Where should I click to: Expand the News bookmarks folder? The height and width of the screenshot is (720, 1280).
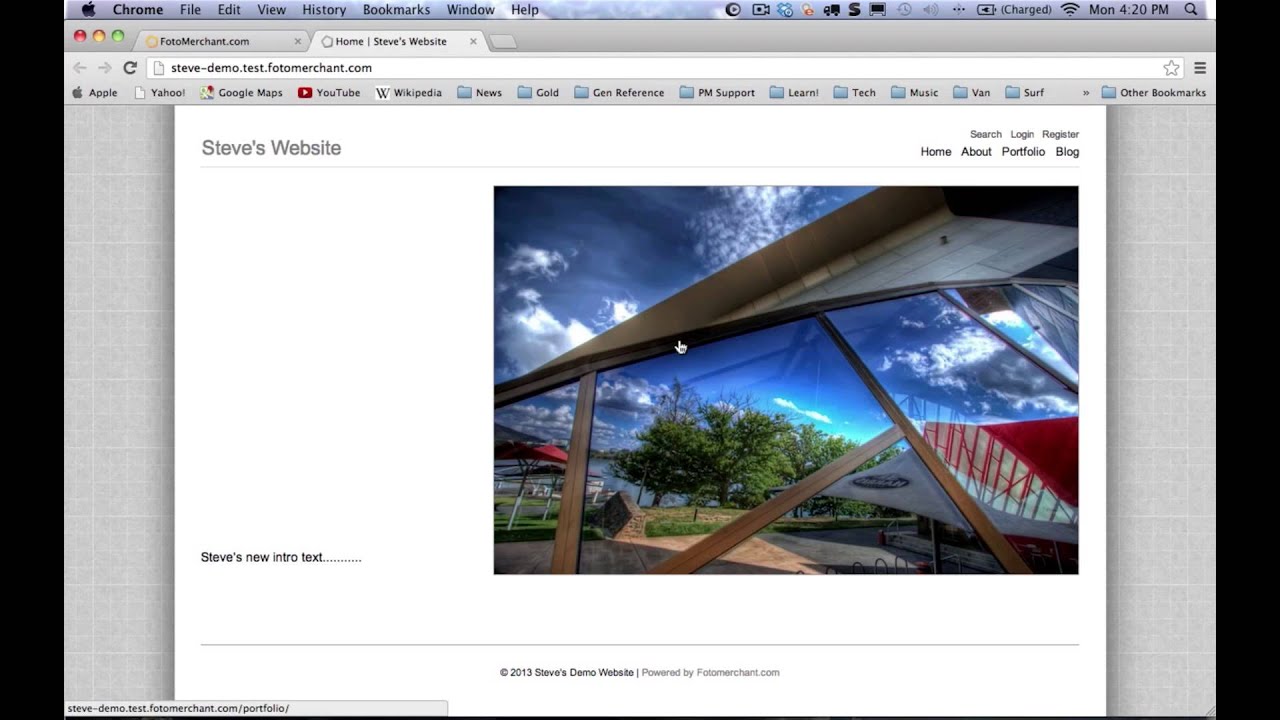(480, 92)
